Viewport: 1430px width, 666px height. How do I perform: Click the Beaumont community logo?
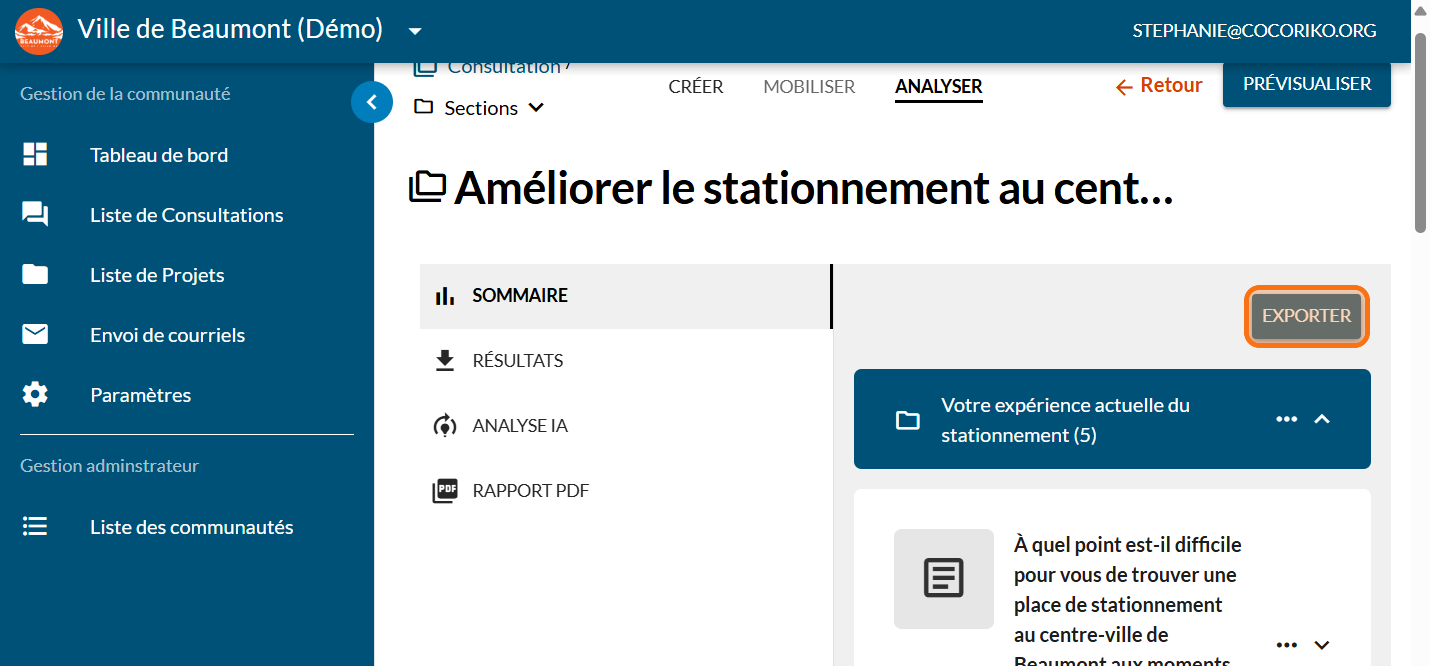pyautogui.click(x=39, y=31)
